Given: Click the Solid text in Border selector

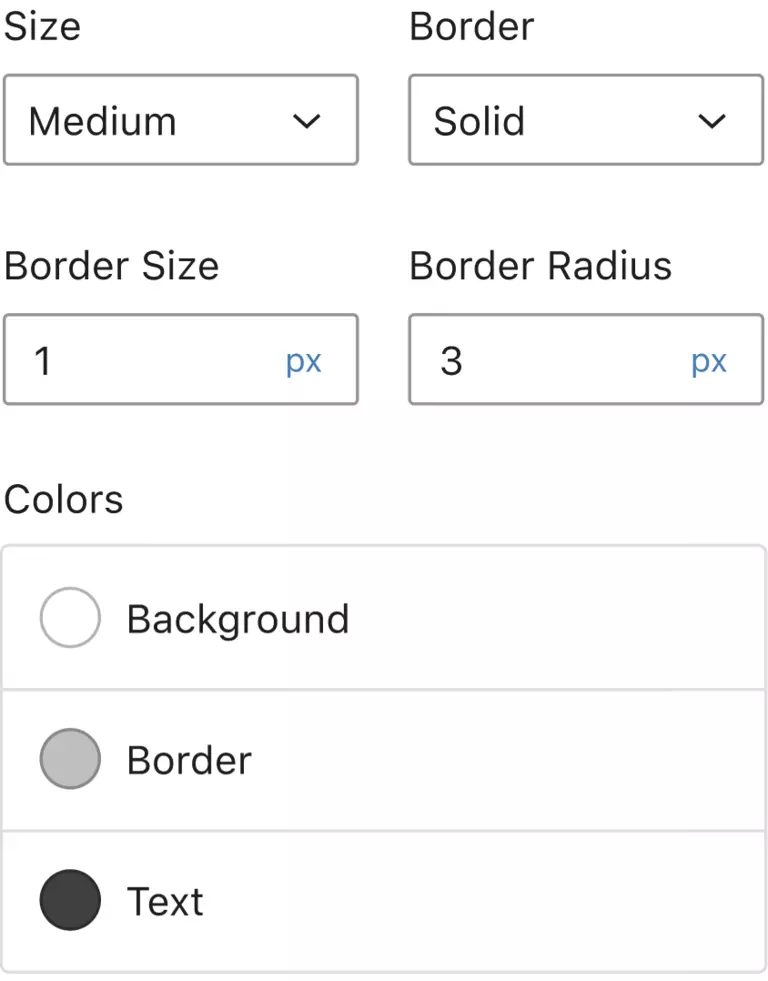Looking at the screenshot, I should pos(479,122).
